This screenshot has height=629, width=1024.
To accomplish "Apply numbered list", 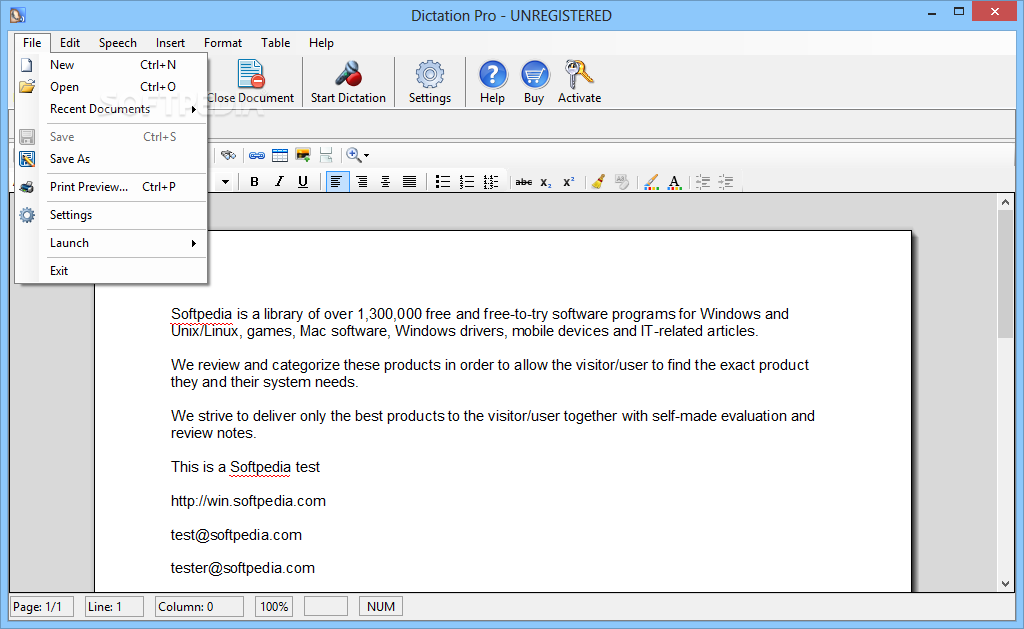I will pyautogui.click(x=466, y=182).
